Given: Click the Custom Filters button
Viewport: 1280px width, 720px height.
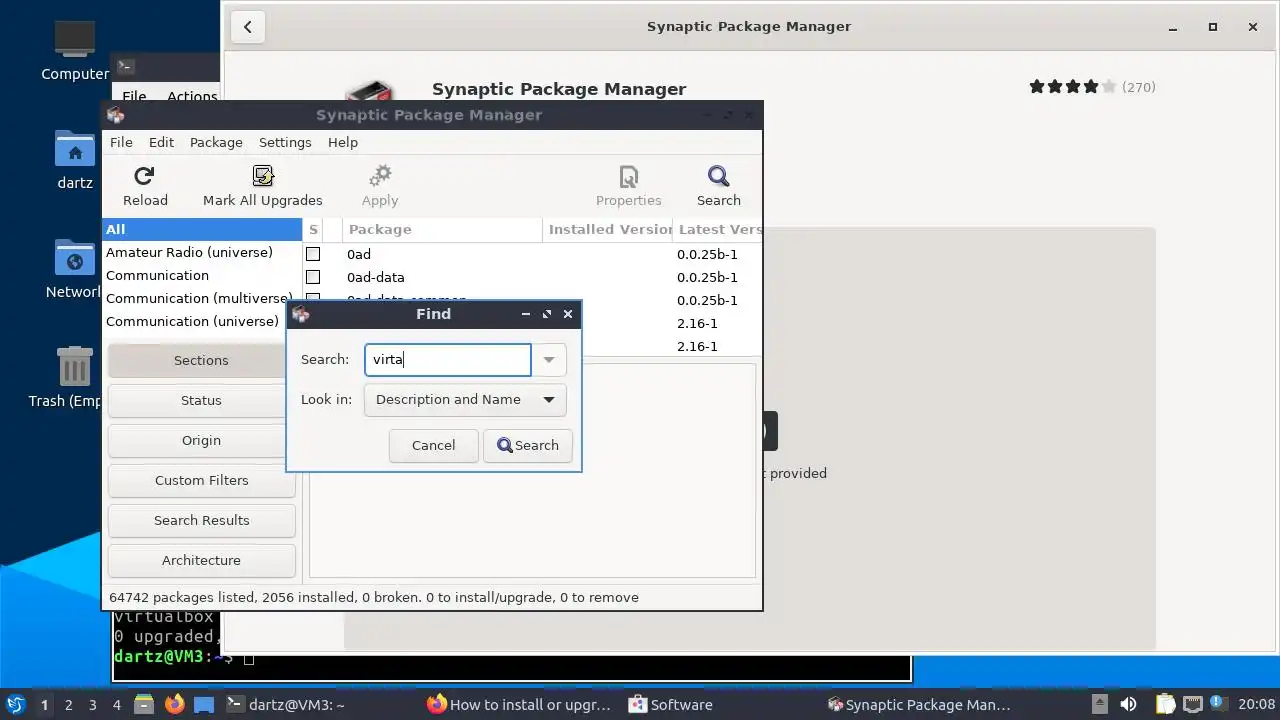Looking at the screenshot, I should coord(201,480).
